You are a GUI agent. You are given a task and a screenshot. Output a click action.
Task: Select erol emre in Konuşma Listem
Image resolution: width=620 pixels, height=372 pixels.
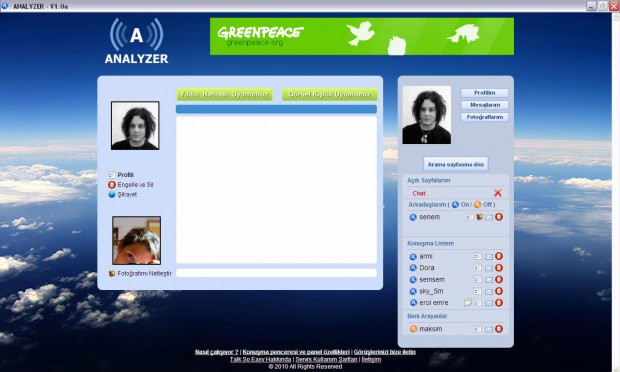[x=434, y=303]
